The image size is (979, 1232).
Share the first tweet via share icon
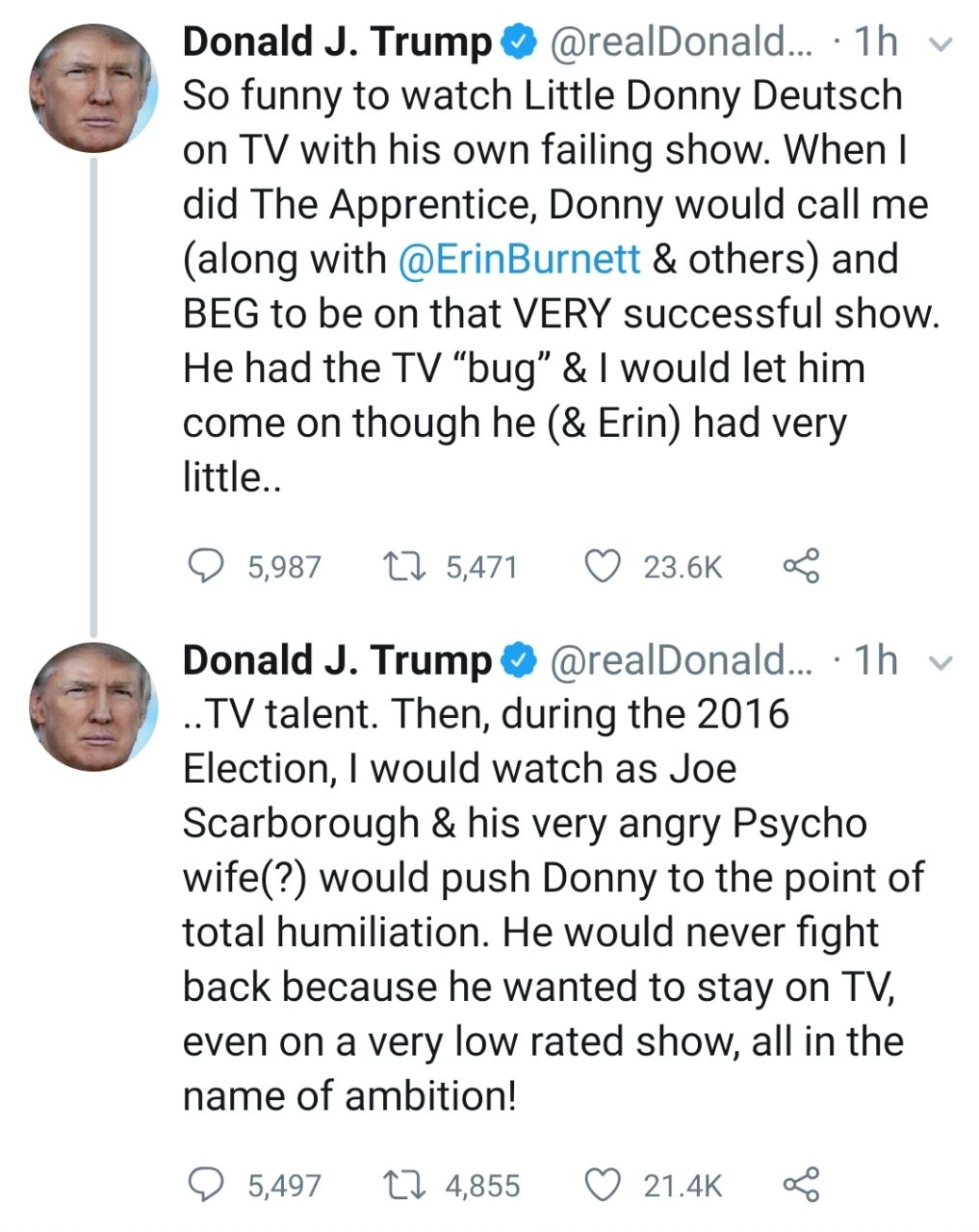point(801,567)
